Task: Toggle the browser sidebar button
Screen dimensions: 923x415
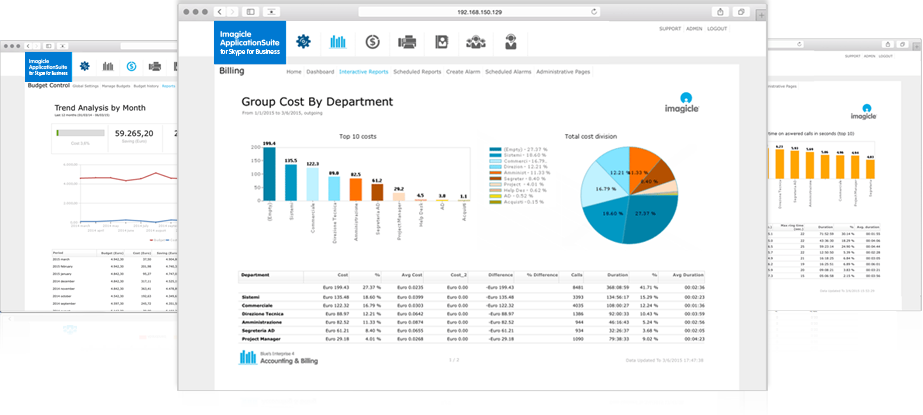Action: (250, 11)
